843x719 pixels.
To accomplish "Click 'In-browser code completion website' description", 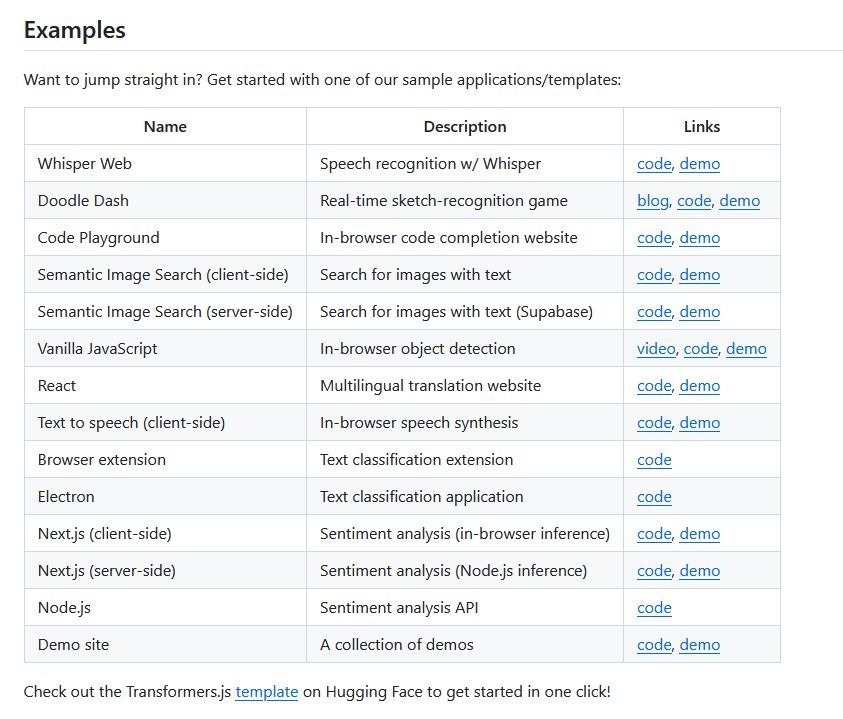I will pyautogui.click(x=448, y=238).
